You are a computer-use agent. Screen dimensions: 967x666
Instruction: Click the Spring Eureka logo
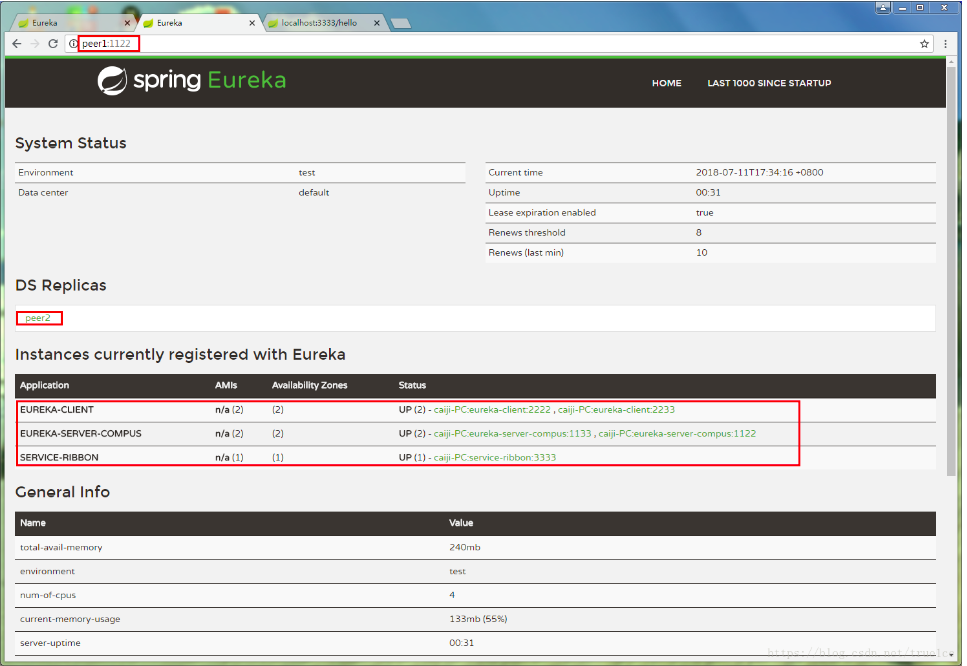tap(192, 81)
